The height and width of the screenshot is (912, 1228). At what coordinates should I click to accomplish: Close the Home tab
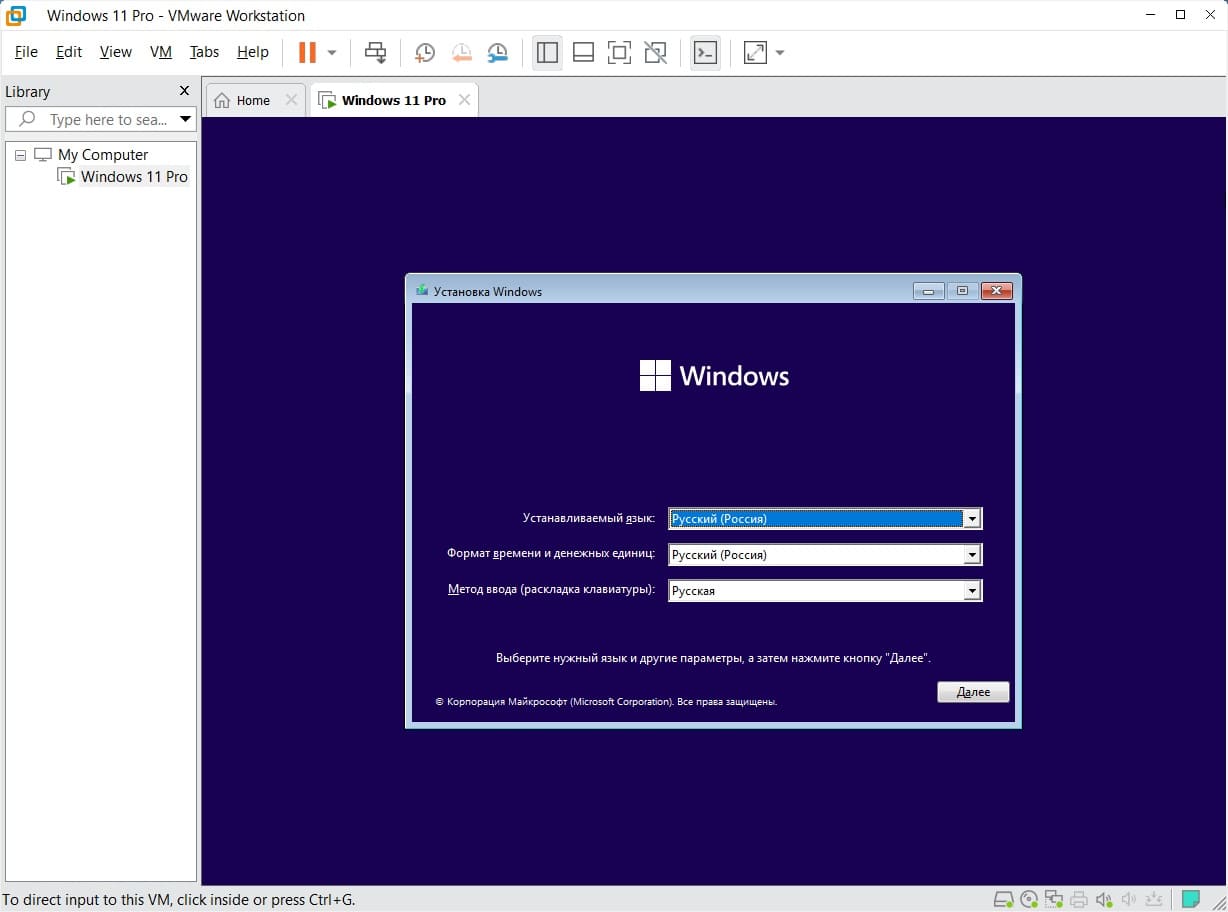291,100
